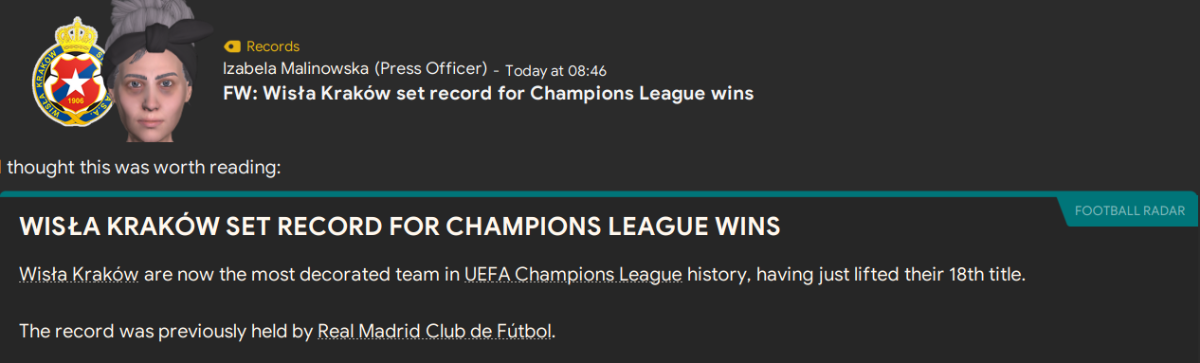Click the Today at 08:46 timestamp
The image size is (1200, 363).
click(556, 70)
